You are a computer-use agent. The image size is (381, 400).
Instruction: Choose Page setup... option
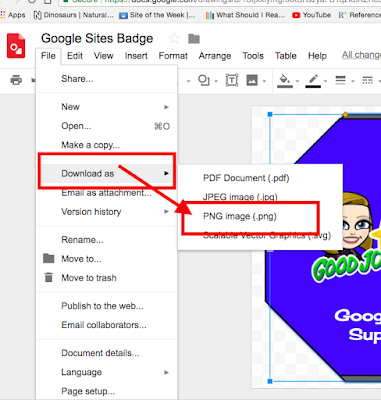pos(106,391)
